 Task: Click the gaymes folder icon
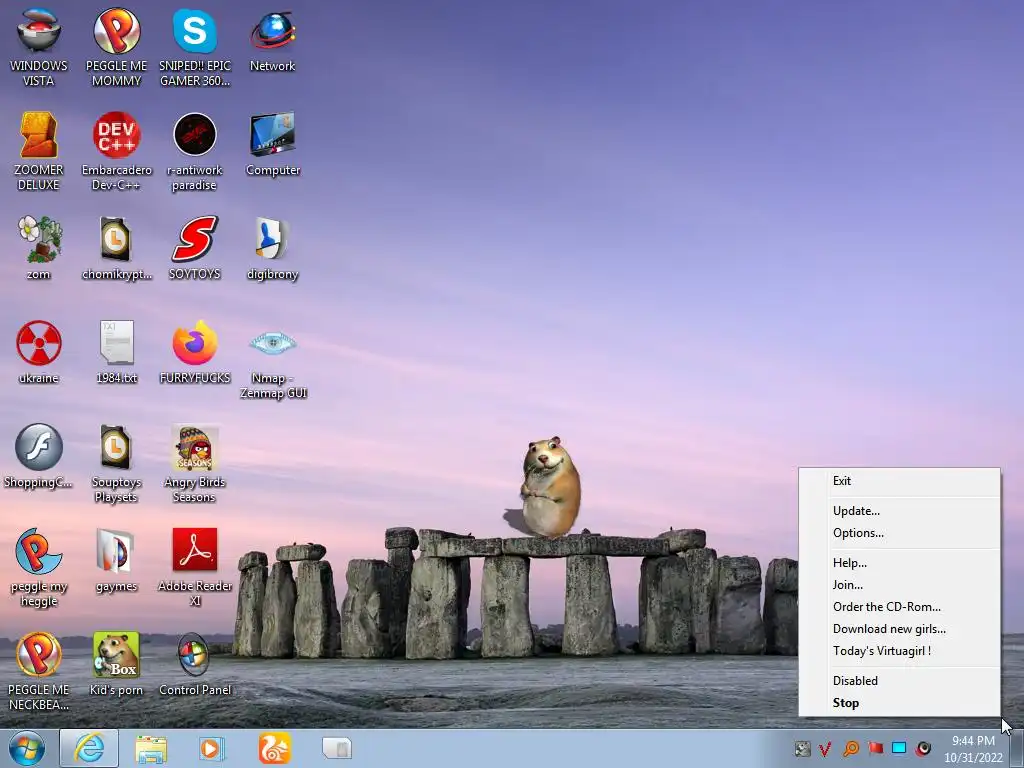tap(116, 560)
